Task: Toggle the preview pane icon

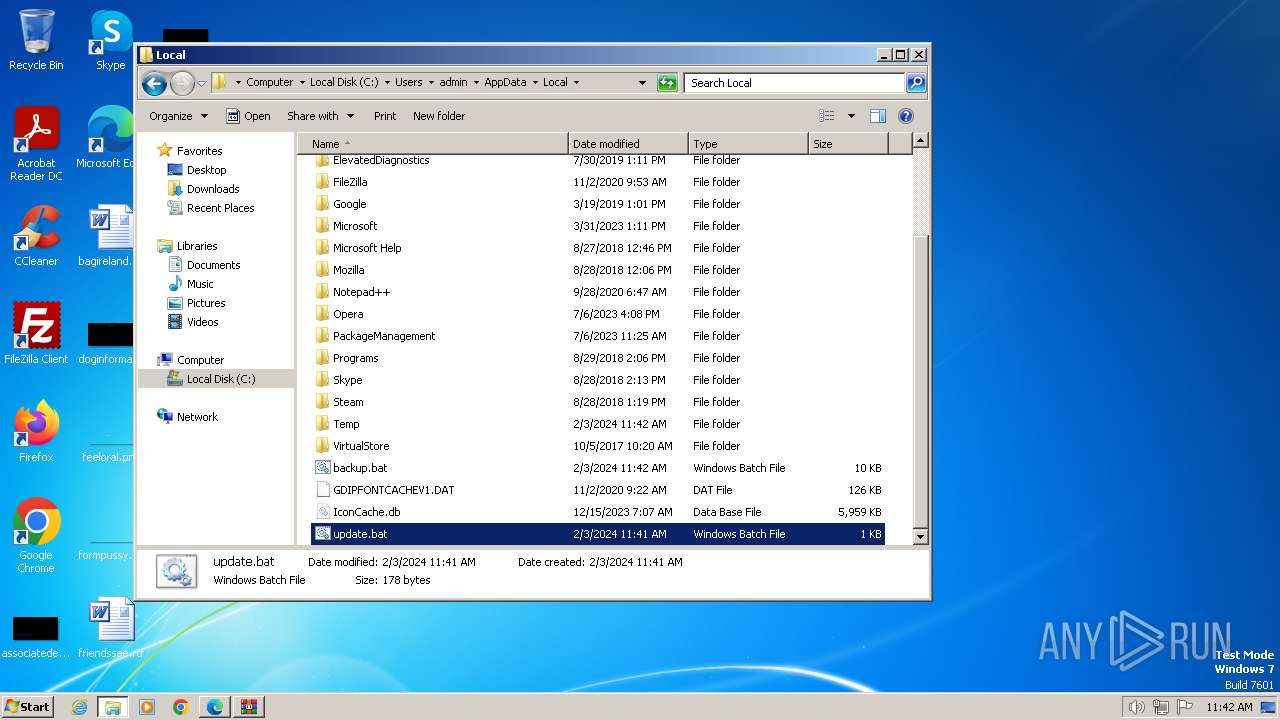Action: (878, 116)
